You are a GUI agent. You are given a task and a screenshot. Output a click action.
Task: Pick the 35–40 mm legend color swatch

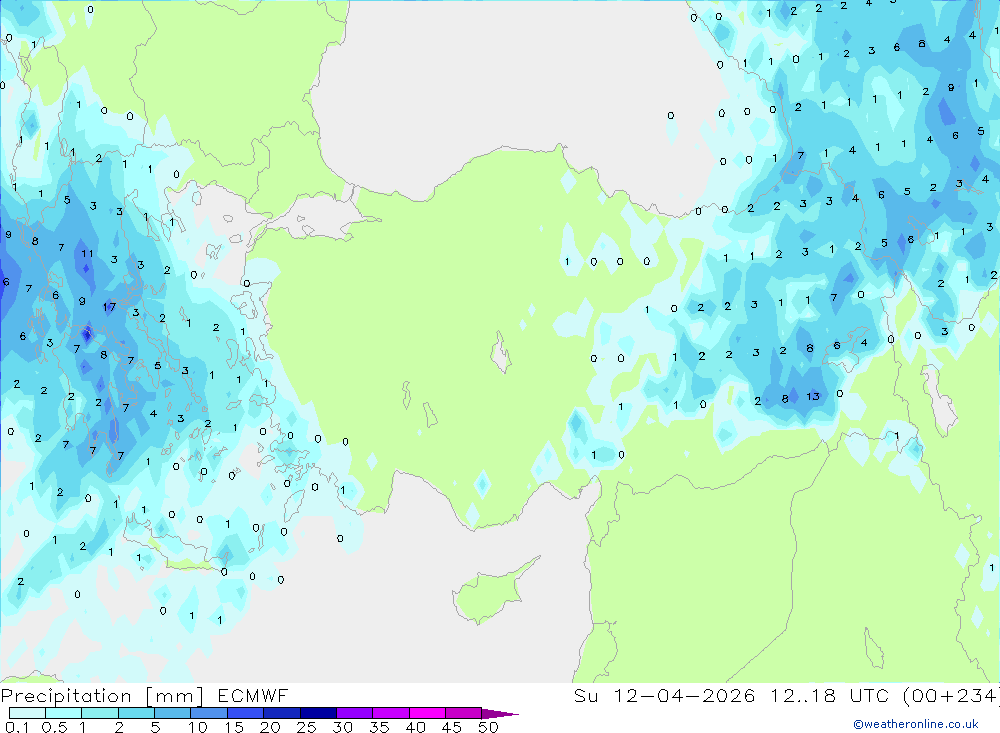(x=391, y=713)
